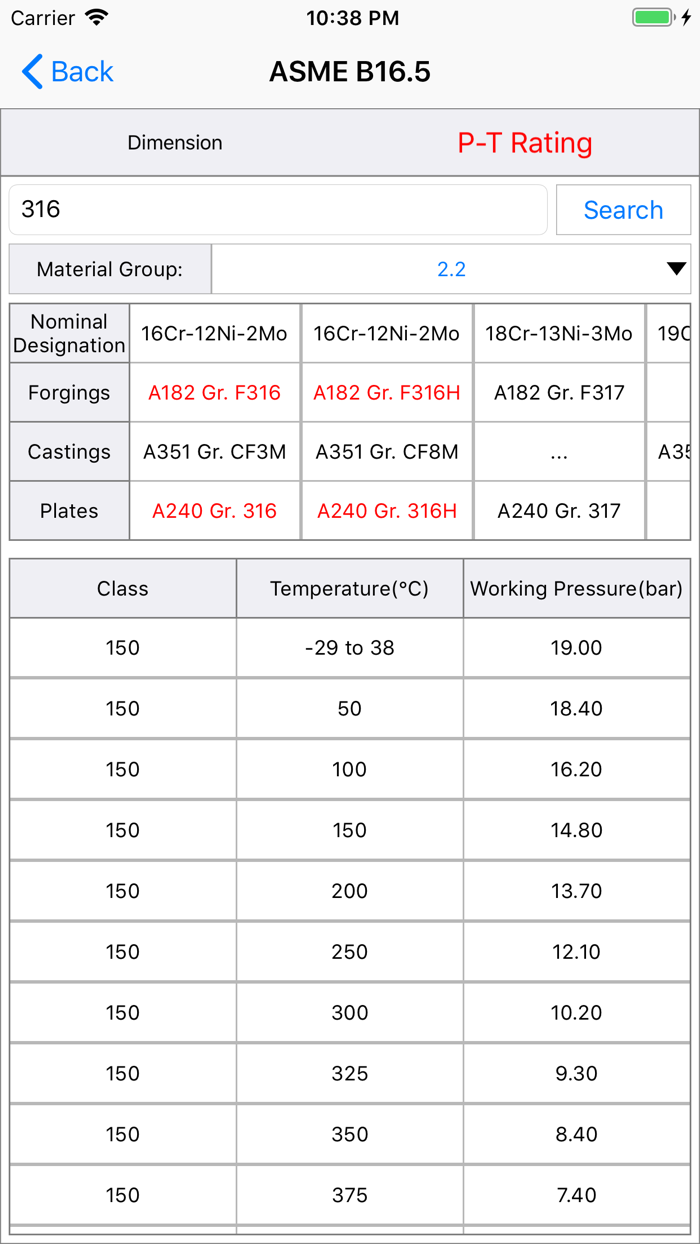Click the Temperature(°C) column header
This screenshot has height=1244, width=700.
click(350, 589)
